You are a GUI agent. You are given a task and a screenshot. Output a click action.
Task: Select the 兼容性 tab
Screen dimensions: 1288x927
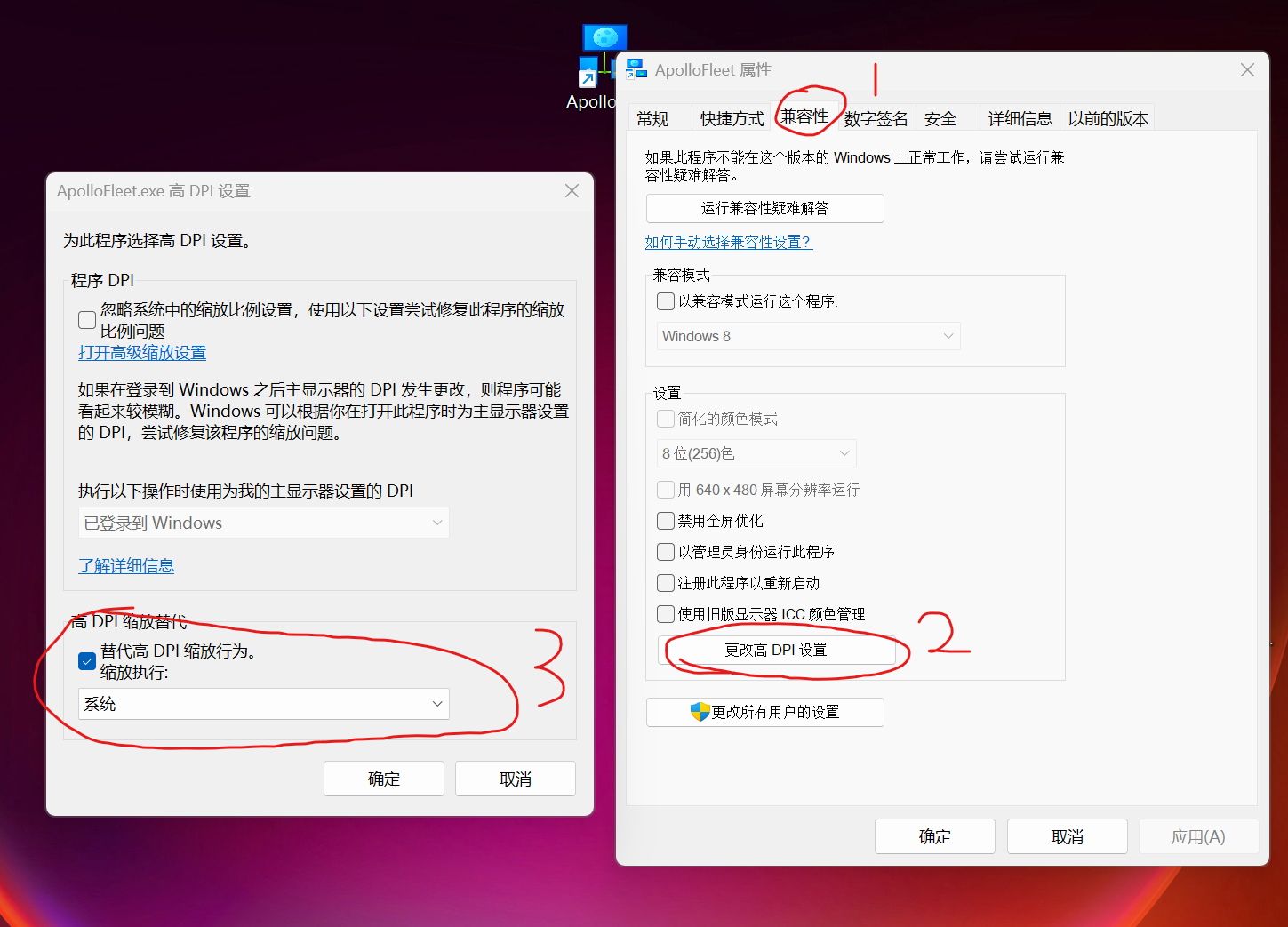(x=804, y=116)
